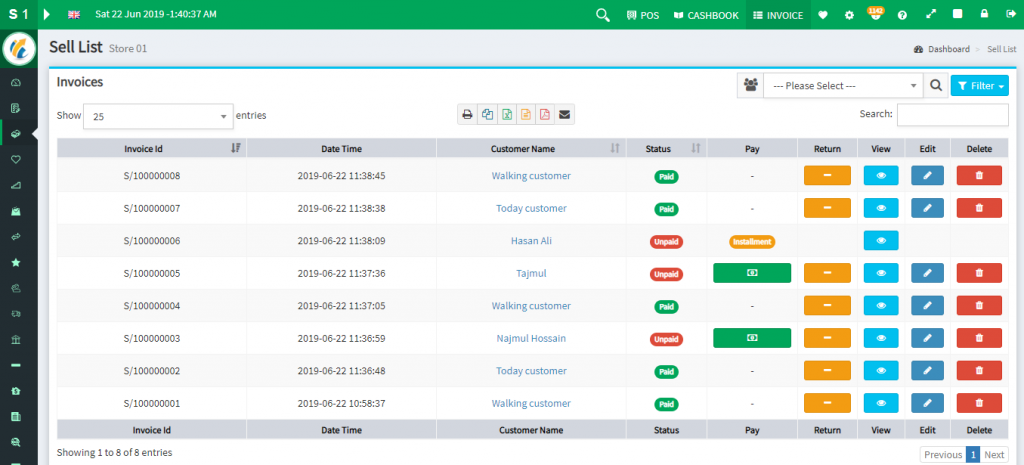
Task: Click the table Search input field
Action: [952, 115]
